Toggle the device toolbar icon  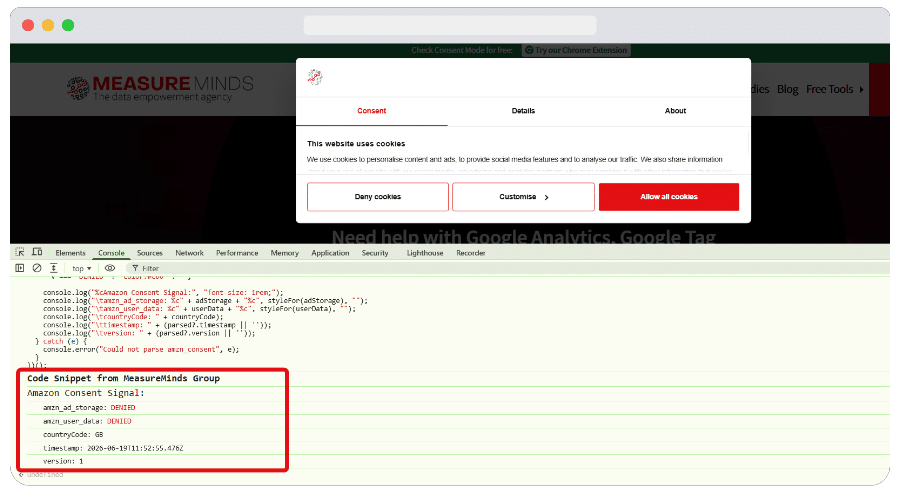(x=37, y=252)
